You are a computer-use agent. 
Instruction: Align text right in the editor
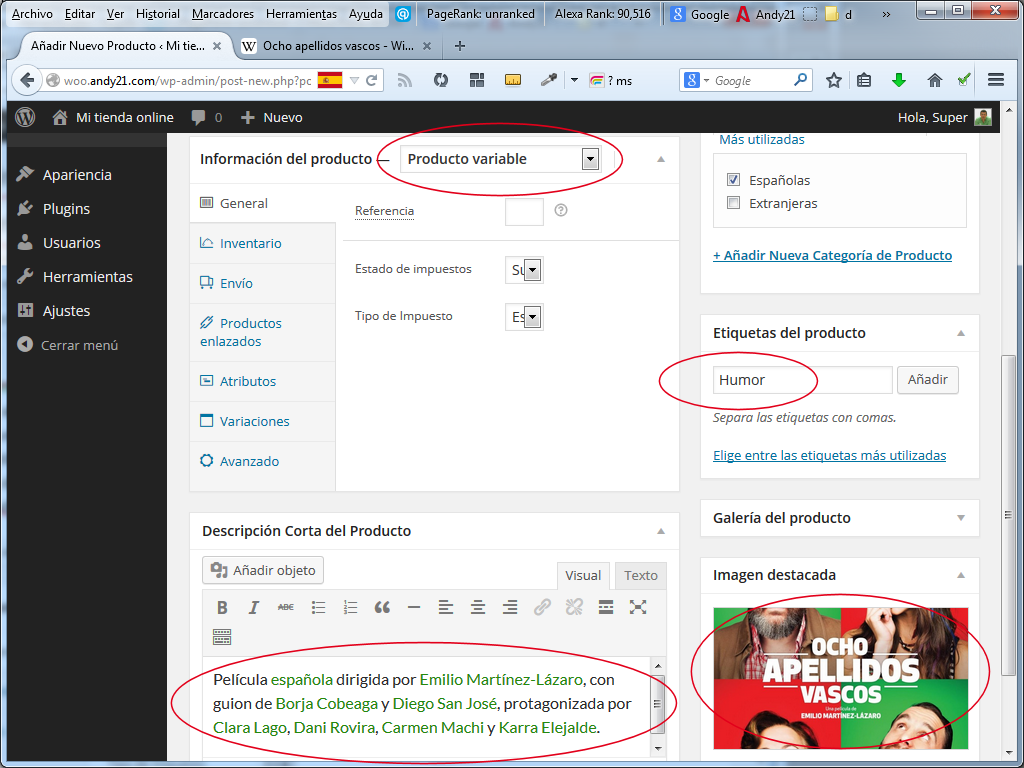click(510, 607)
